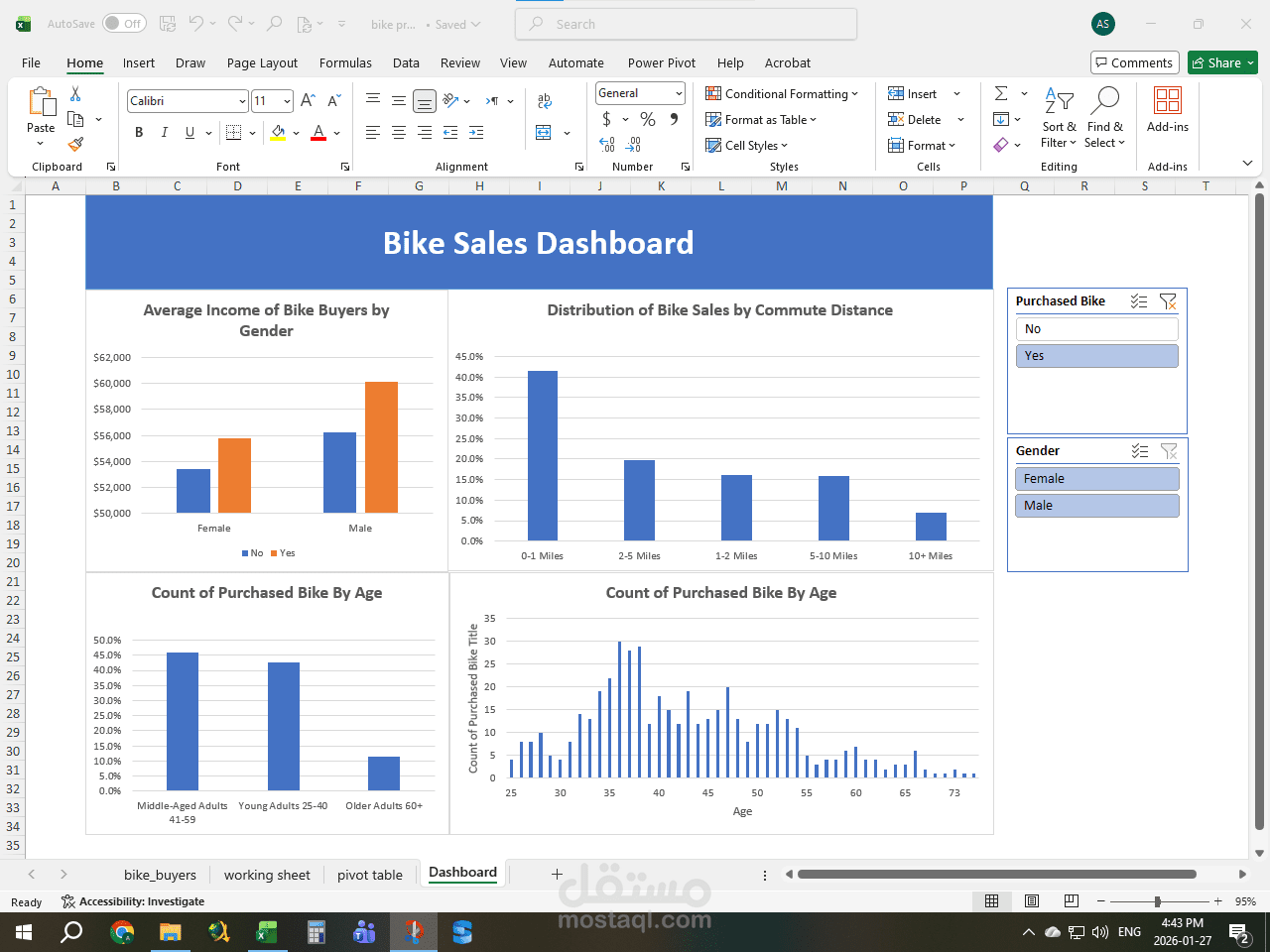
Task: Open the Dashboard sheet tab
Action: (462, 873)
